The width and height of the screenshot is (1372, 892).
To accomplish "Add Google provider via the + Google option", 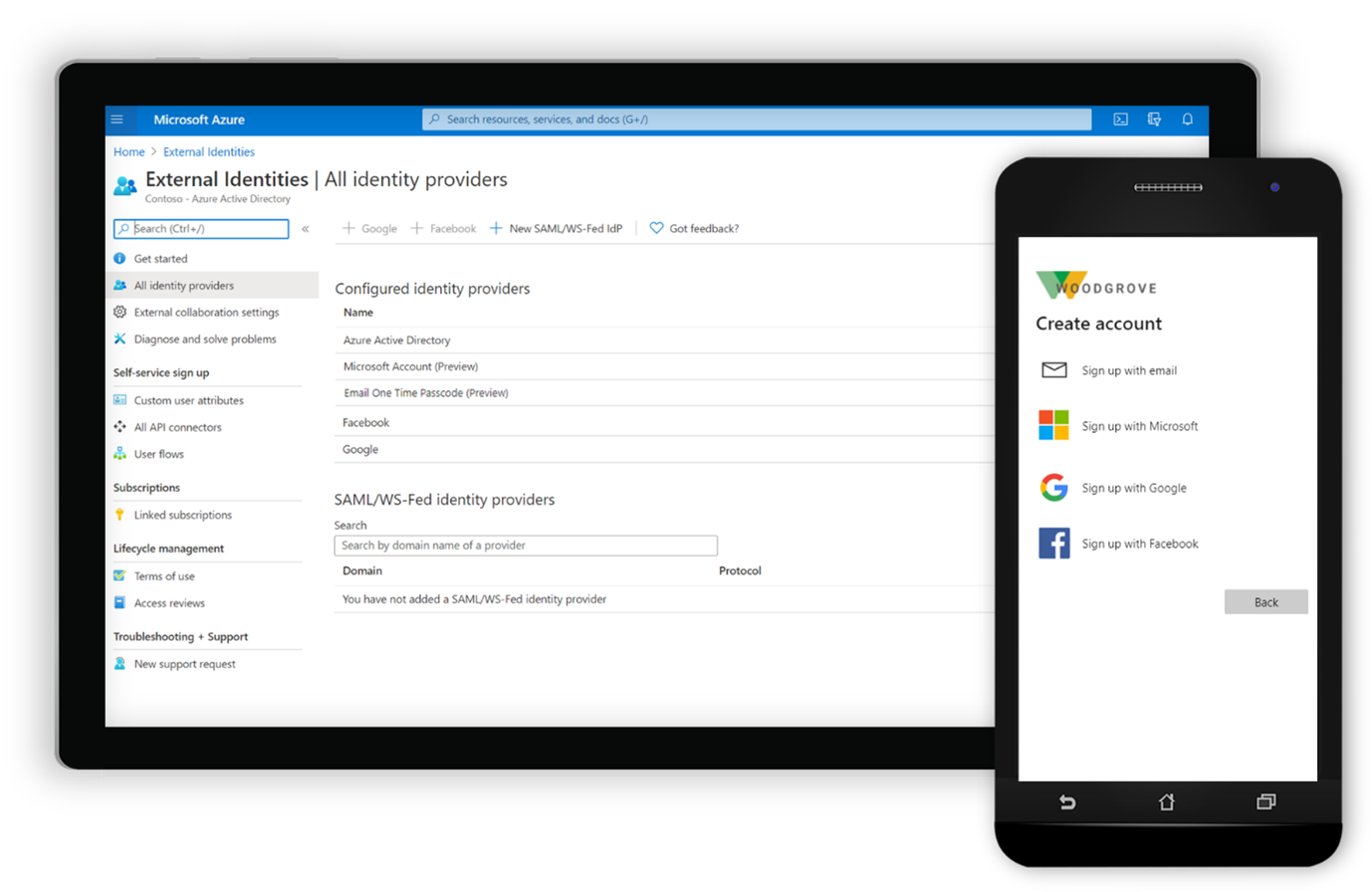I will pyautogui.click(x=369, y=228).
